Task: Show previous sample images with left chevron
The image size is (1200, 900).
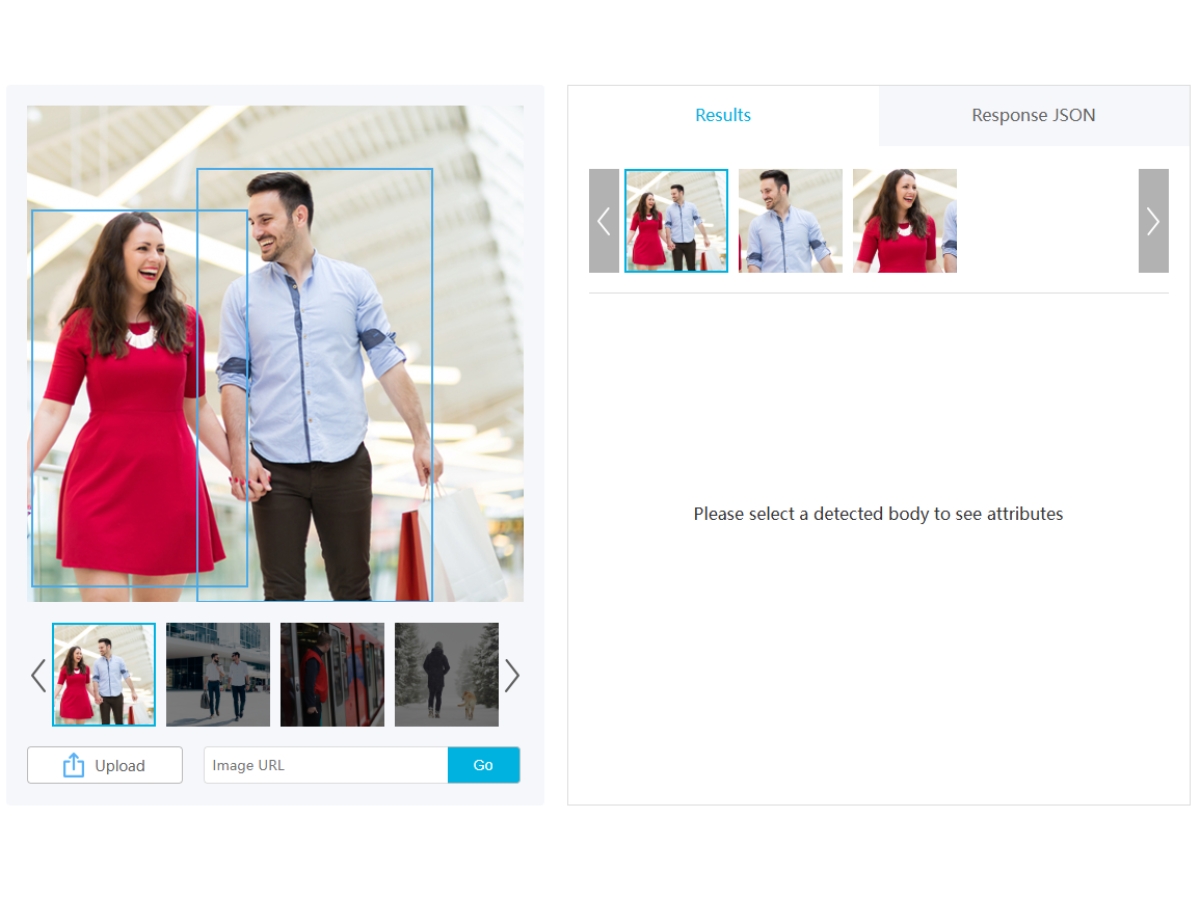Action: click(x=38, y=676)
